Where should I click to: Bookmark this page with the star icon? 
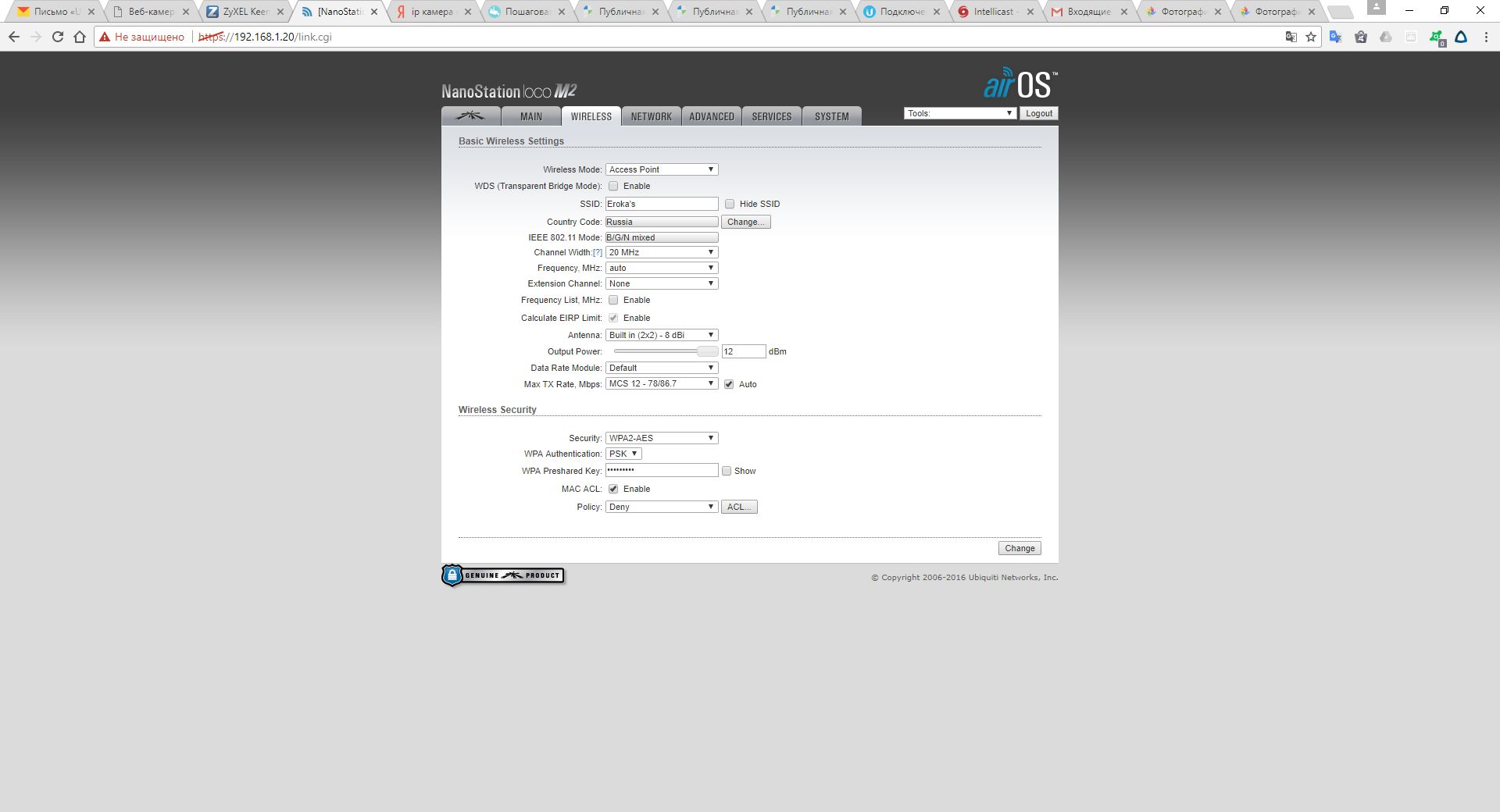pyautogui.click(x=1311, y=37)
